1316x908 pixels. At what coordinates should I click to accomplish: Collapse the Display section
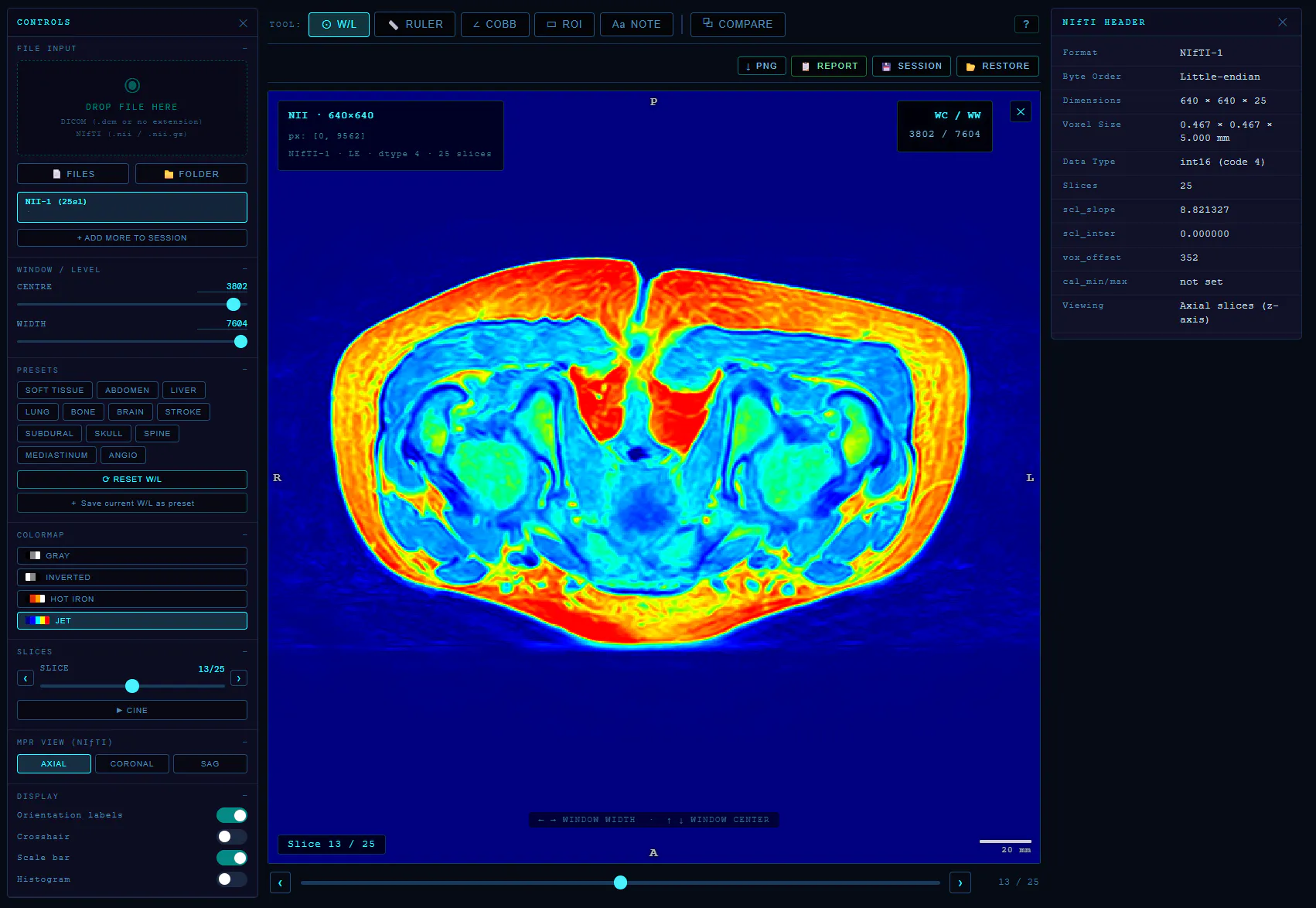coord(244,797)
